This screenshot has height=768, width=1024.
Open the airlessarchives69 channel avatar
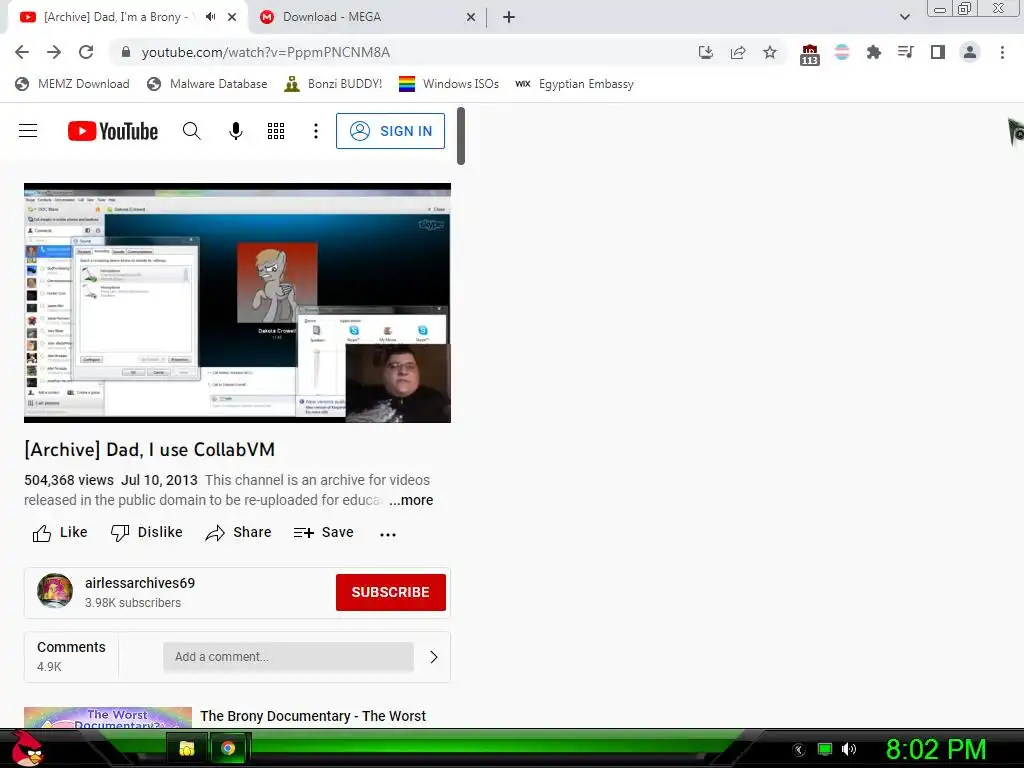coord(55,591)
